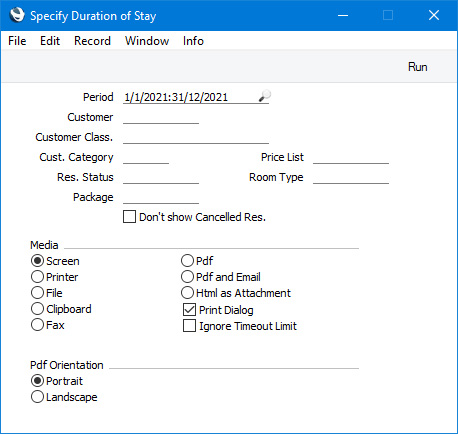The width and height of the screenshot is (458, 434).
Task: Tick the Ignore Timeout Limit checkbox
Action: pos(189,326)
